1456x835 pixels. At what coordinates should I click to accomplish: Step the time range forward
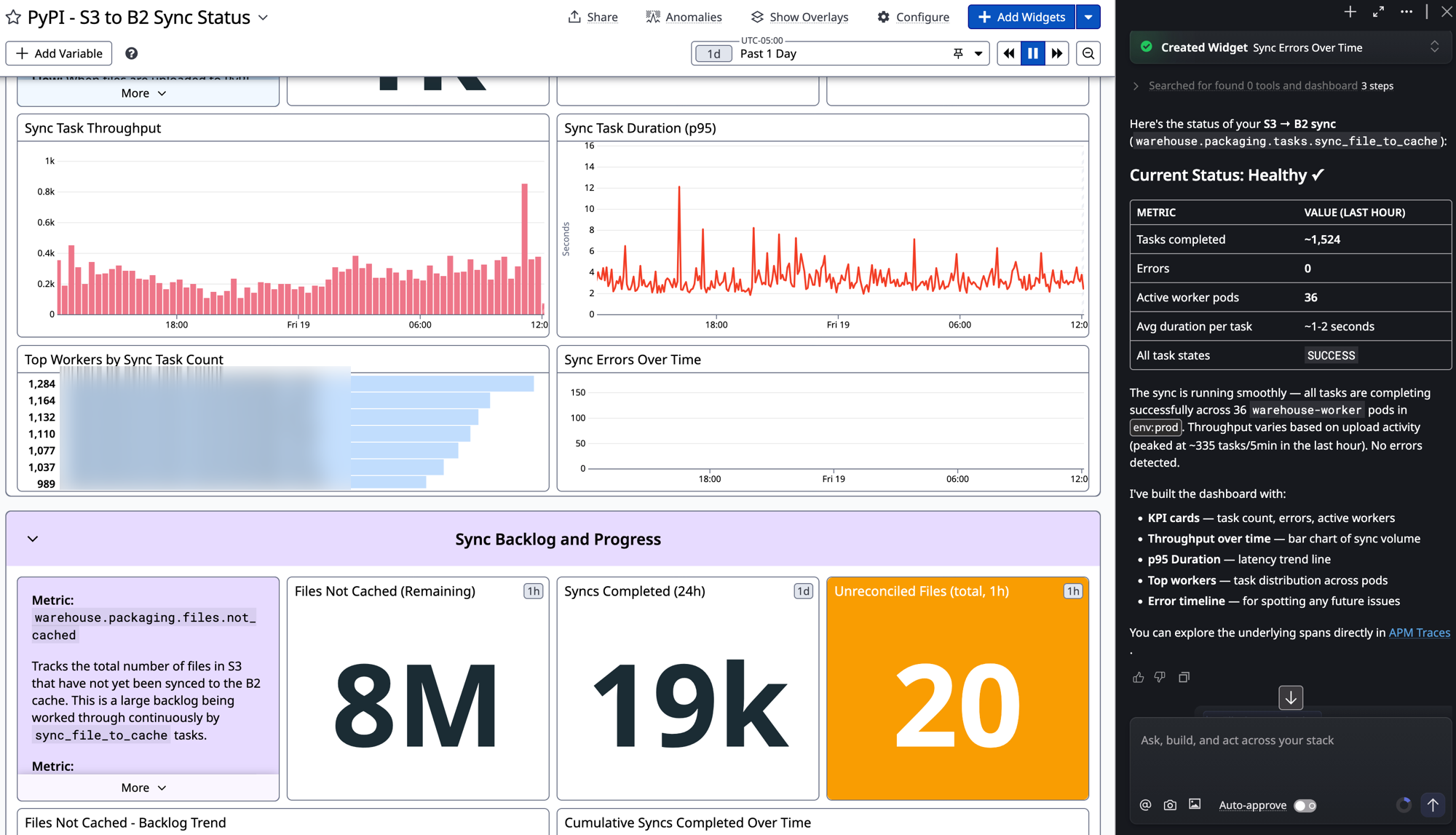click(1057, 53)
